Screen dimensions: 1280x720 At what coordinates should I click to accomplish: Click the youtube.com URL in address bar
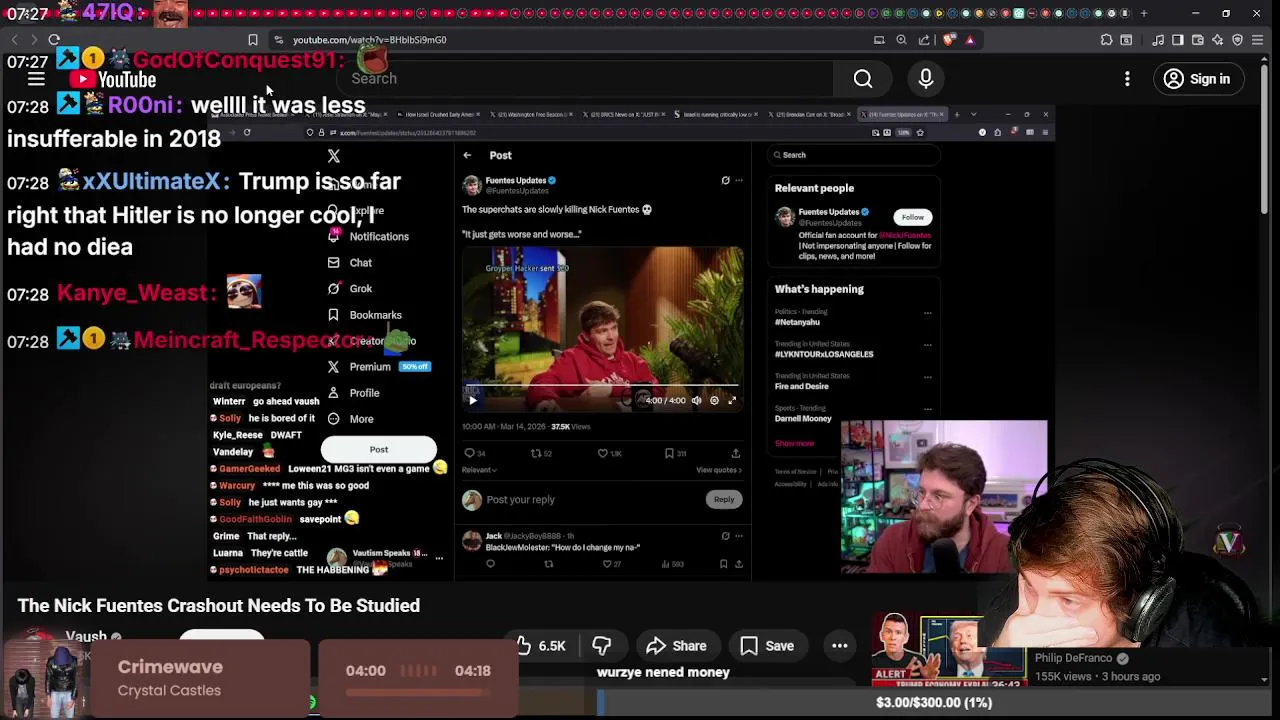point(370,40)
